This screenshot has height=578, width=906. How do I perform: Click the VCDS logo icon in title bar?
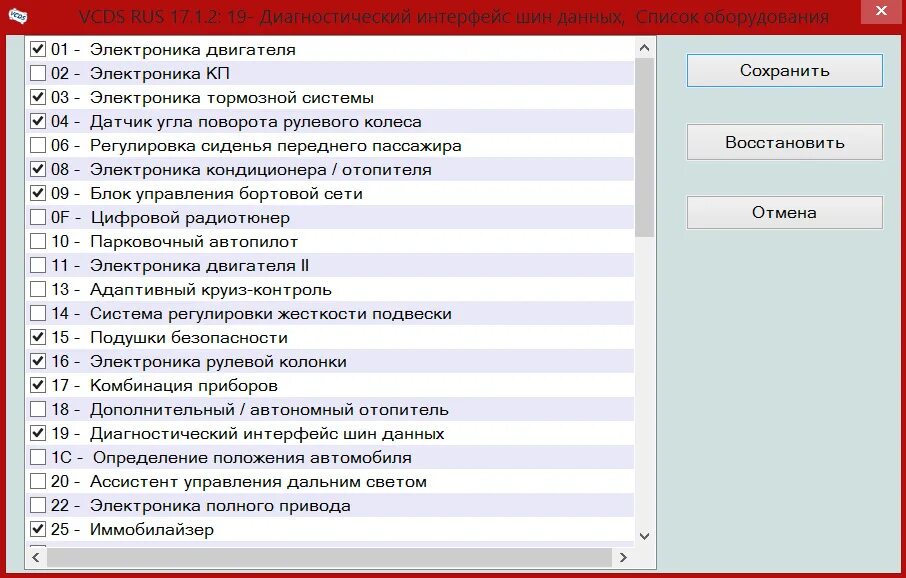[18, 15]
